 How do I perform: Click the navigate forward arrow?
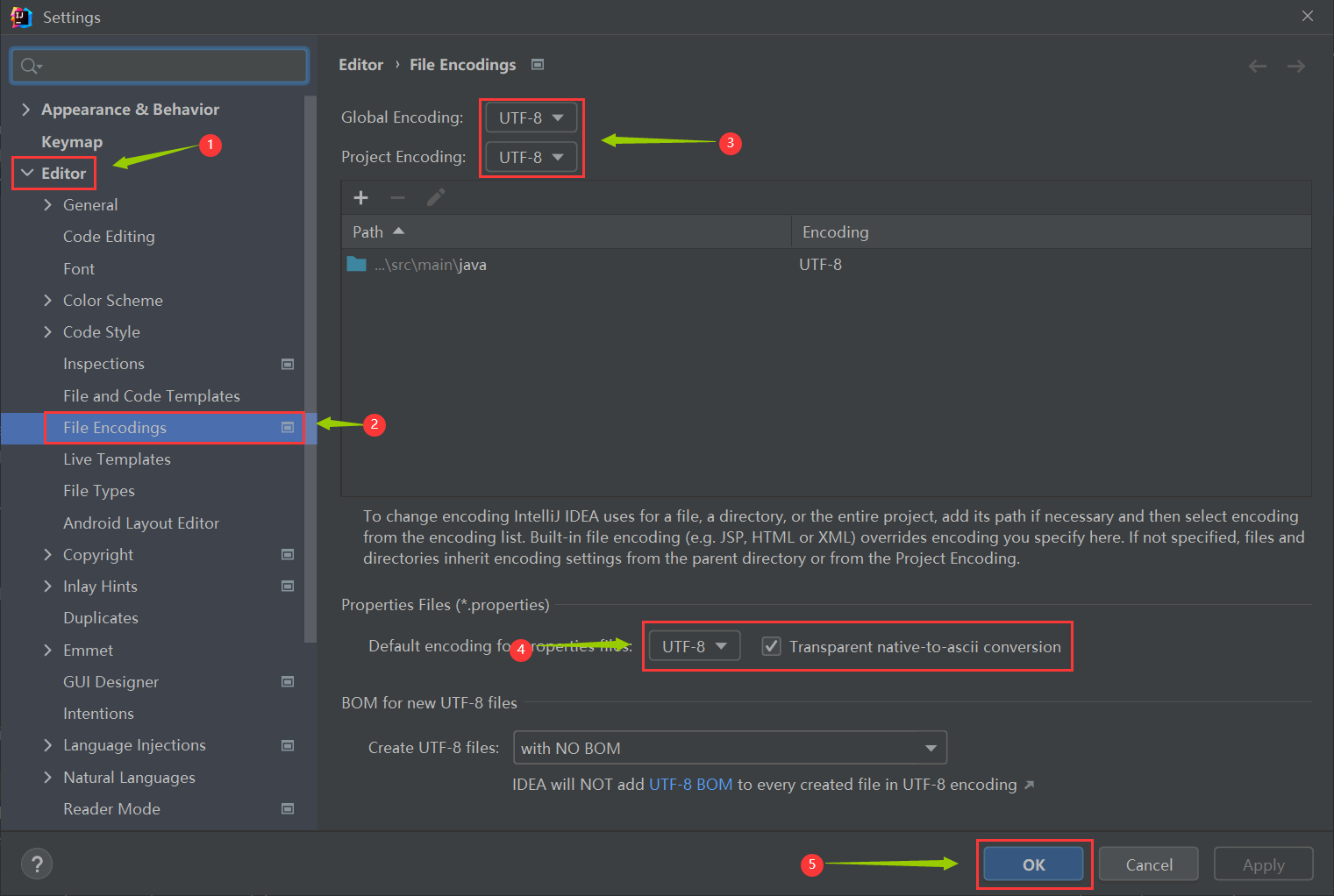[1296, 66]
